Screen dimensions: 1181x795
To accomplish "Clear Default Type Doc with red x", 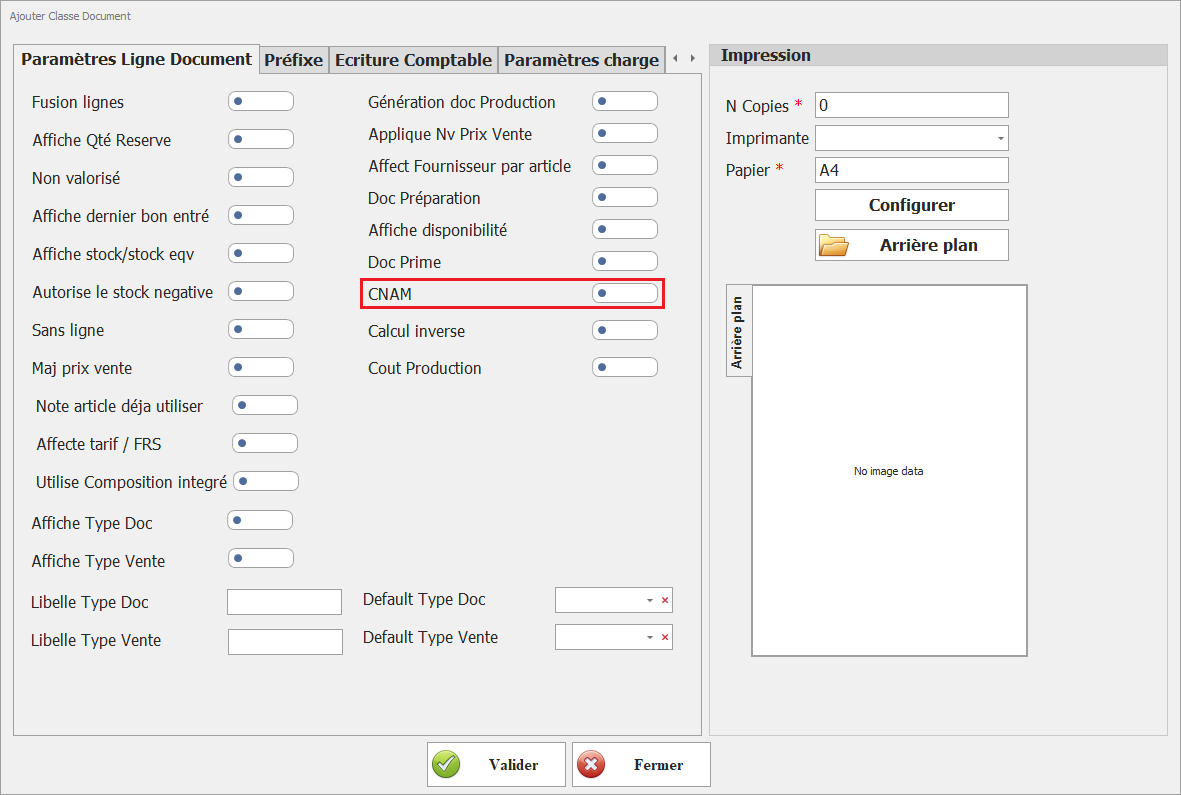I will [665, 600].
